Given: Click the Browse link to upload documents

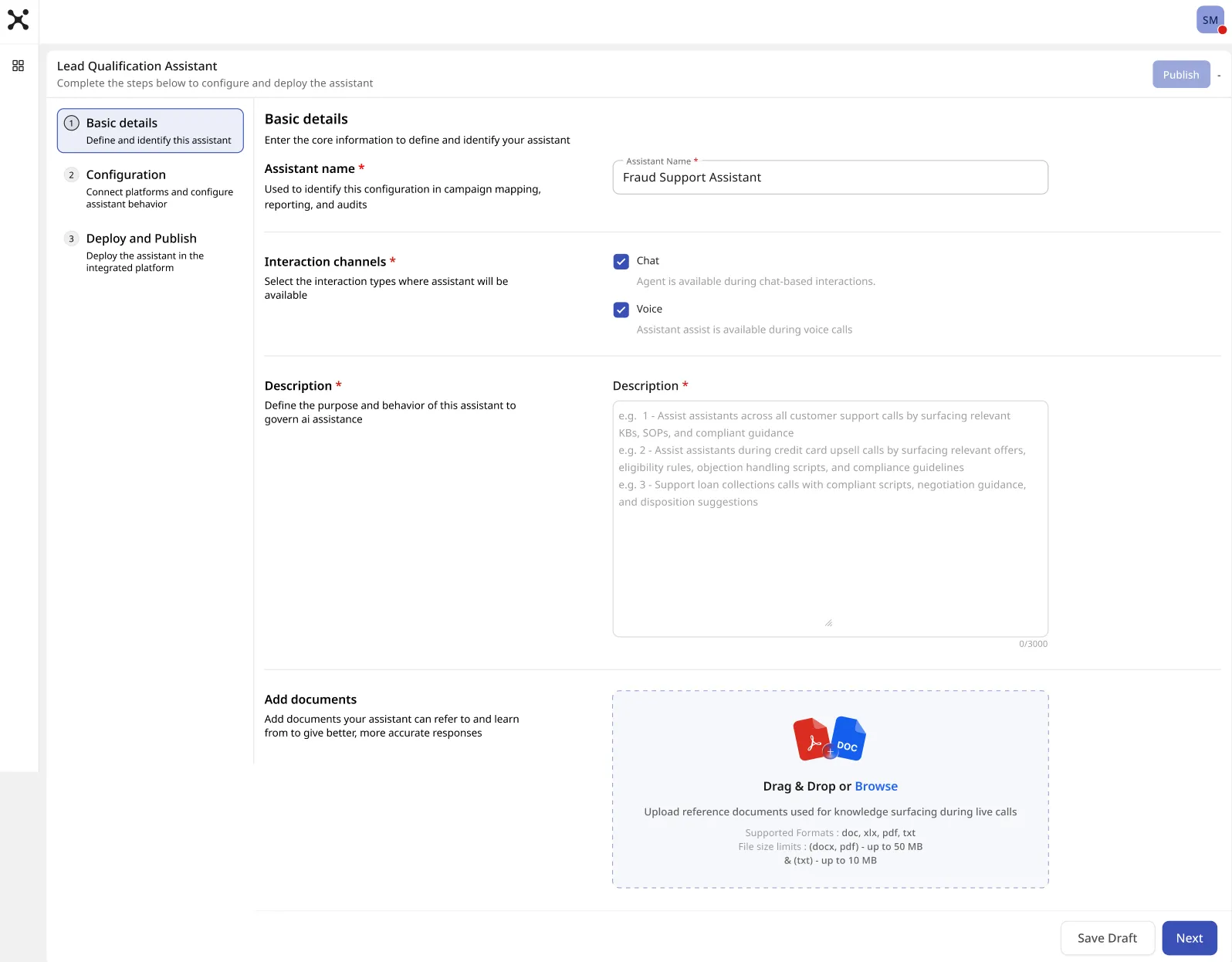Looking at the screenshot, I should pyautogui.click(x=876, y=786).
